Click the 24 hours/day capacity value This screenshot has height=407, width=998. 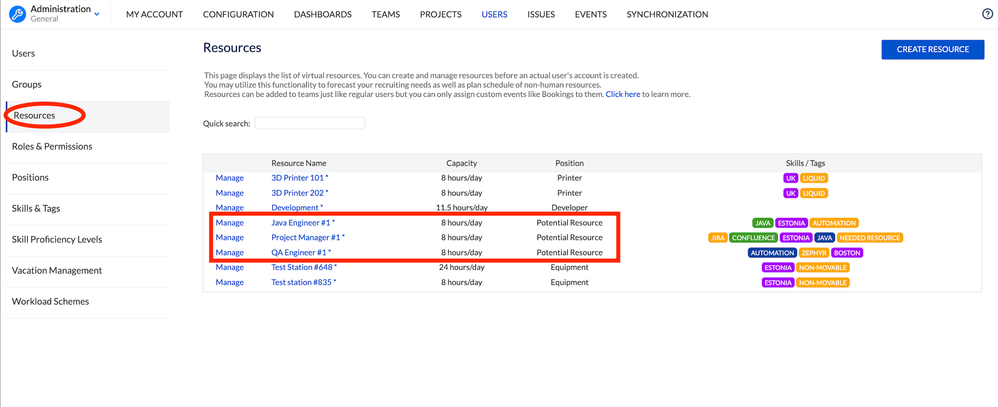[461, 268]
